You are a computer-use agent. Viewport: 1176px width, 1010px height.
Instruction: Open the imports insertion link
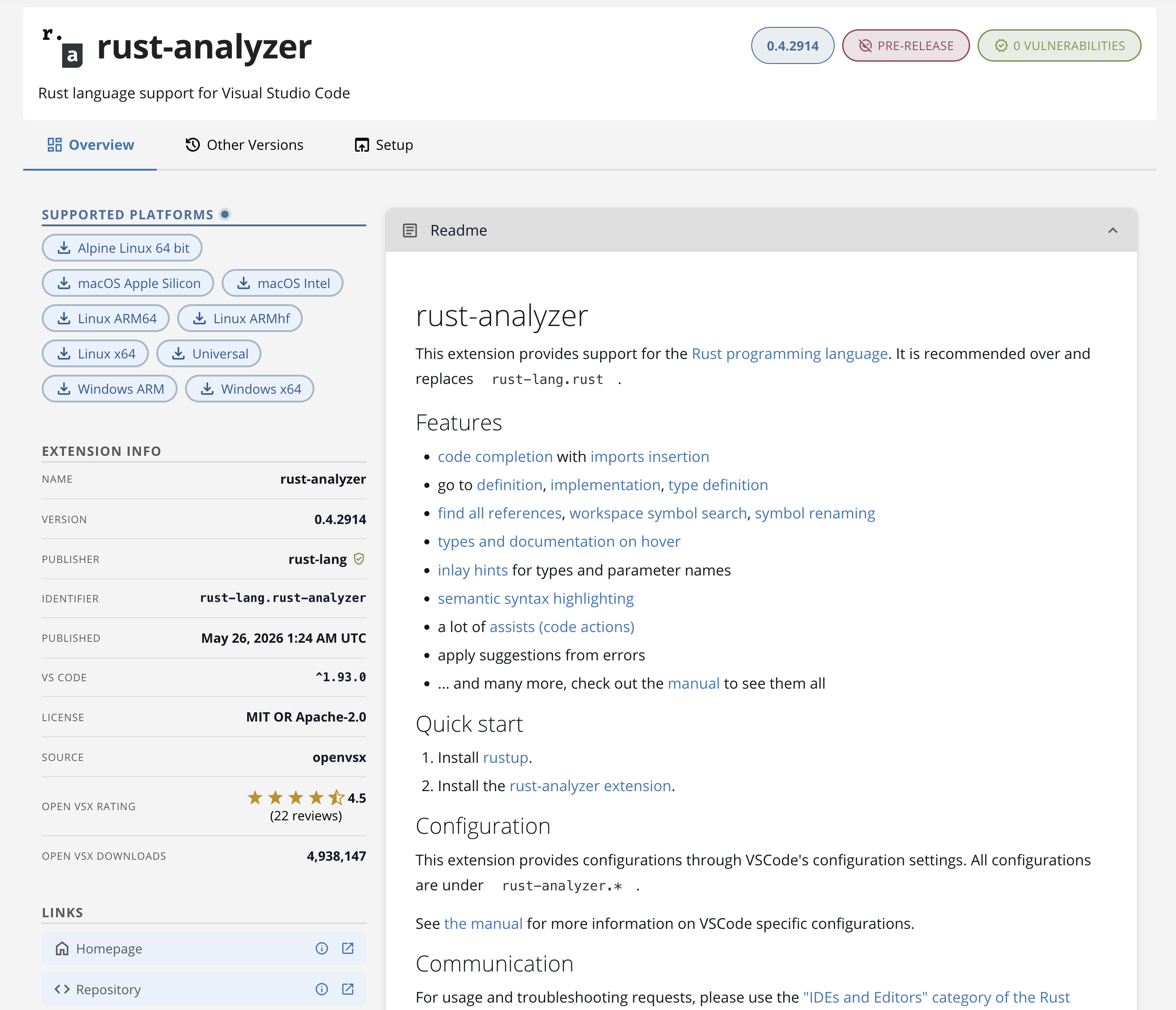650,456
